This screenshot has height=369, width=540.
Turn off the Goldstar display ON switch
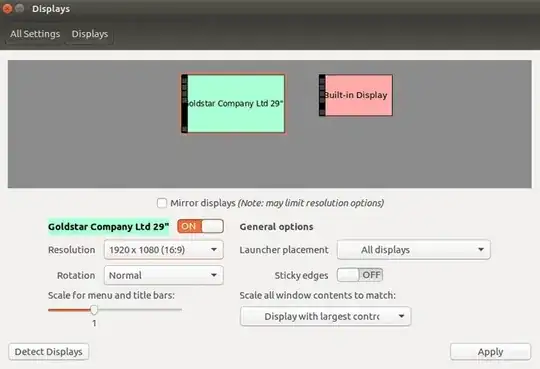(x=200, y=226)
